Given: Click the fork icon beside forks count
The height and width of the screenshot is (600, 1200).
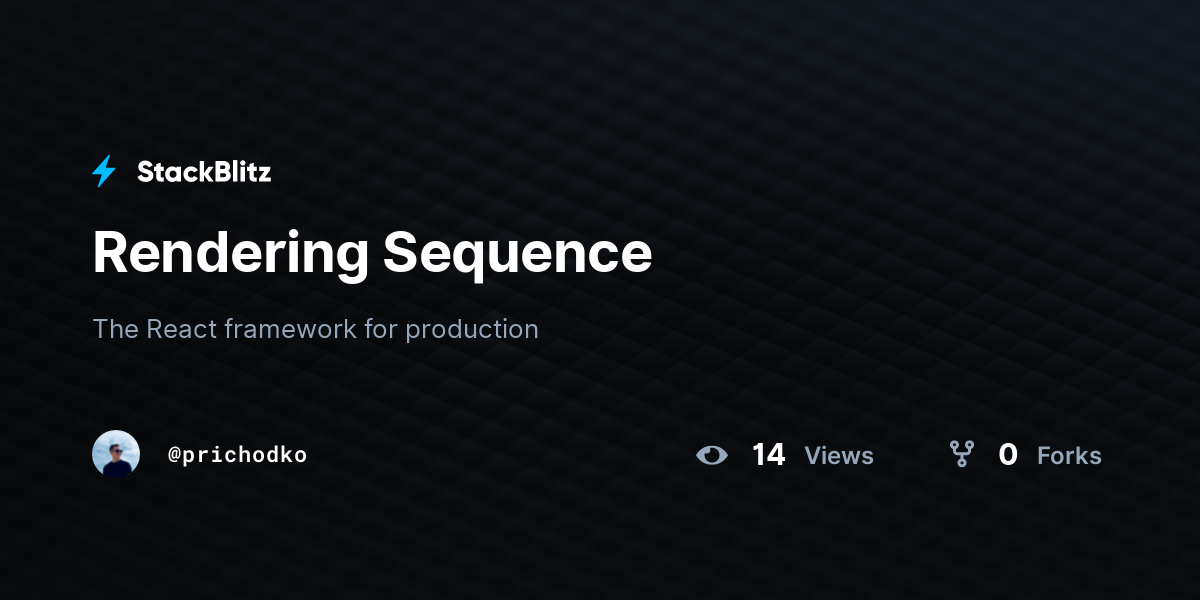Looking at the screenshot, I should 962,455.
